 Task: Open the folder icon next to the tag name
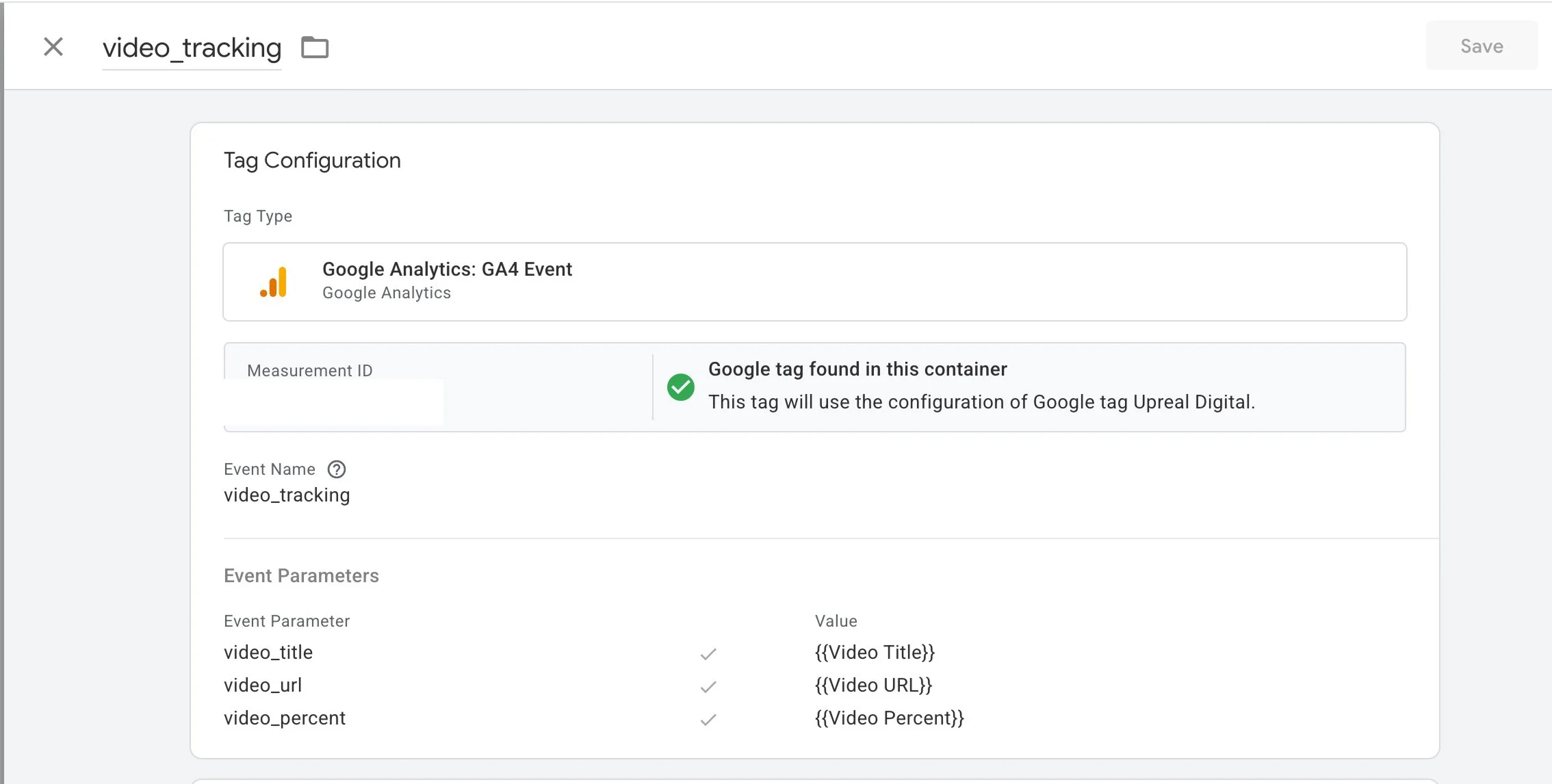(x=315, y=47)
